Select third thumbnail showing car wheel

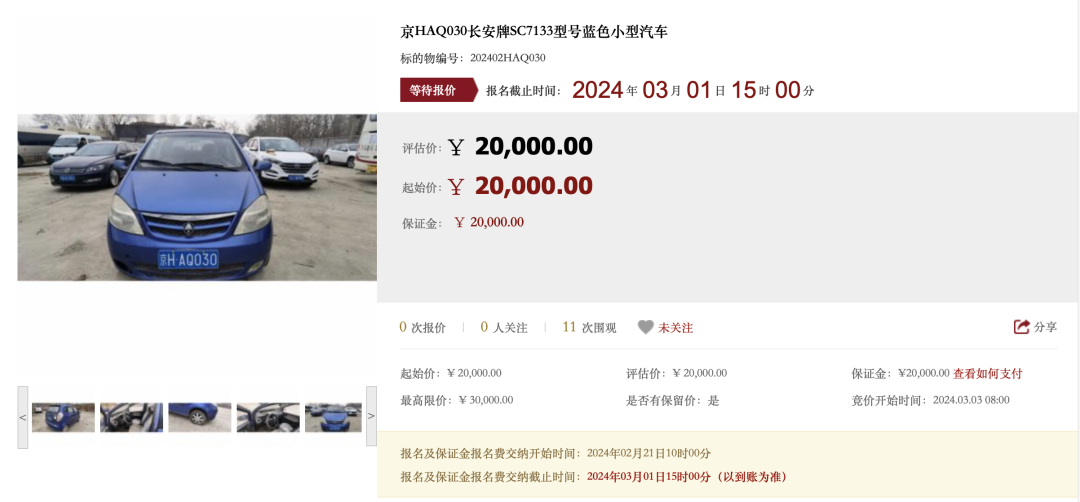coord(200,417)
